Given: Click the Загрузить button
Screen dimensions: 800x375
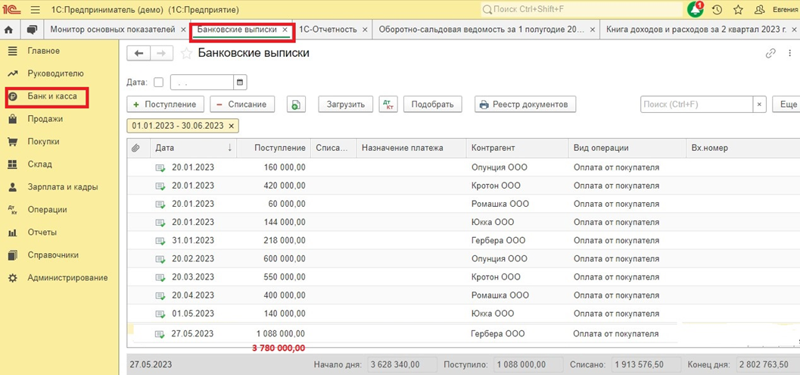Looking at the screenshot, I should point(346,104).
